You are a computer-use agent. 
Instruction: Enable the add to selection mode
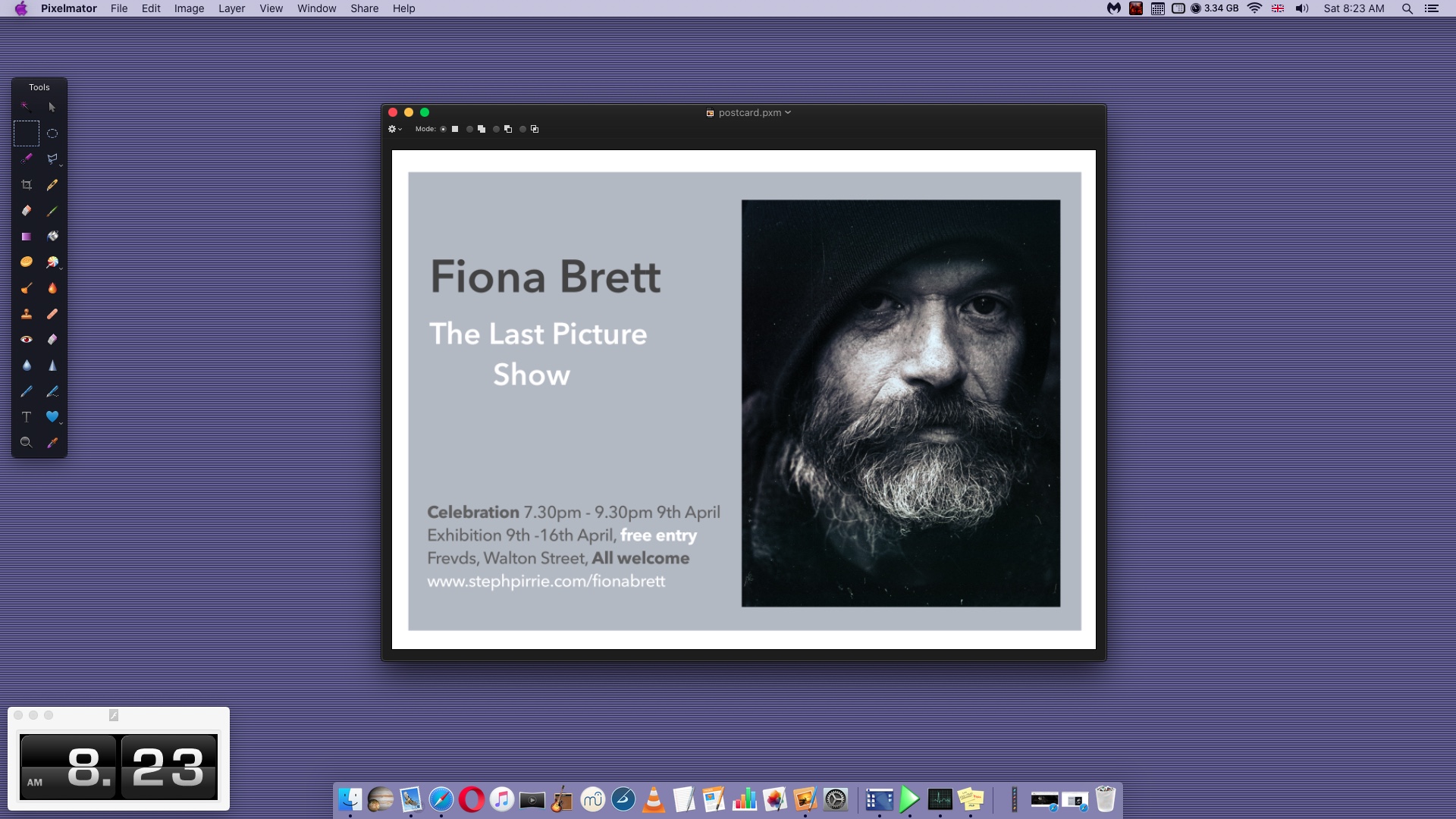pos(470,129)
